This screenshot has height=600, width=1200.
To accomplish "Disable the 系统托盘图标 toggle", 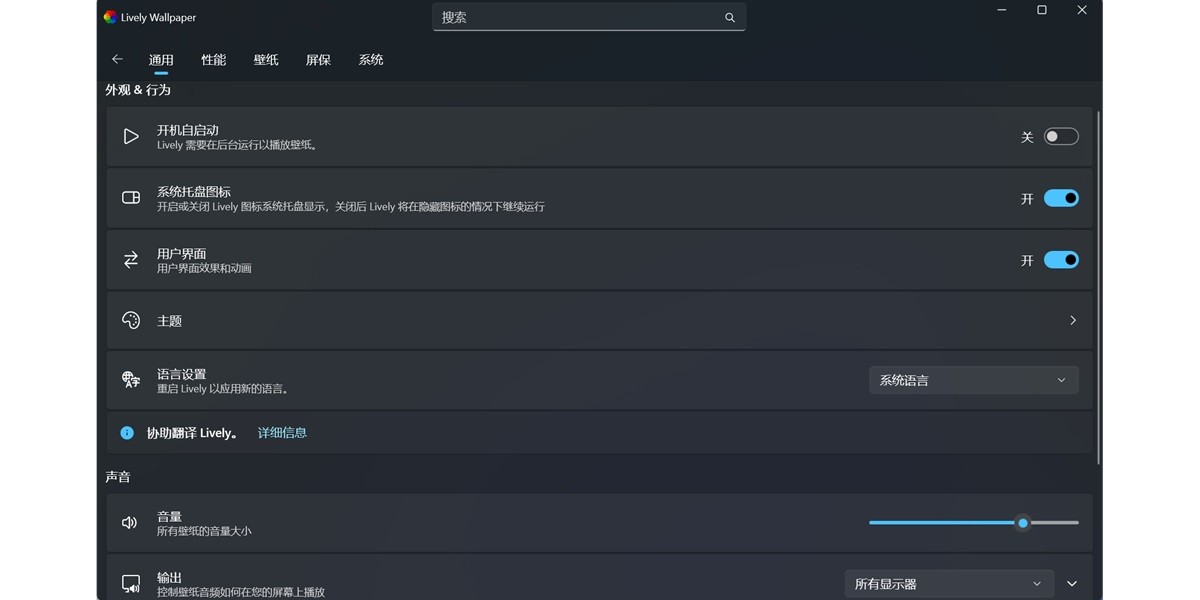I will (x=1061, y=198).
